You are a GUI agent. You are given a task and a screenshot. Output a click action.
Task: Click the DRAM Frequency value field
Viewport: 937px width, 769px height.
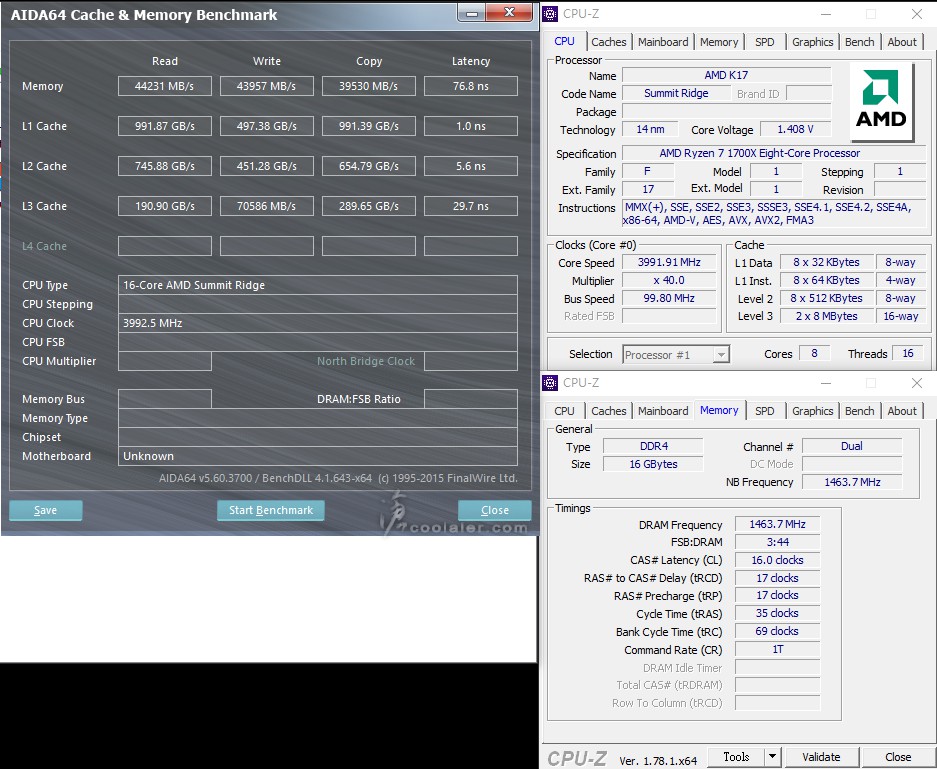point(777,525)
